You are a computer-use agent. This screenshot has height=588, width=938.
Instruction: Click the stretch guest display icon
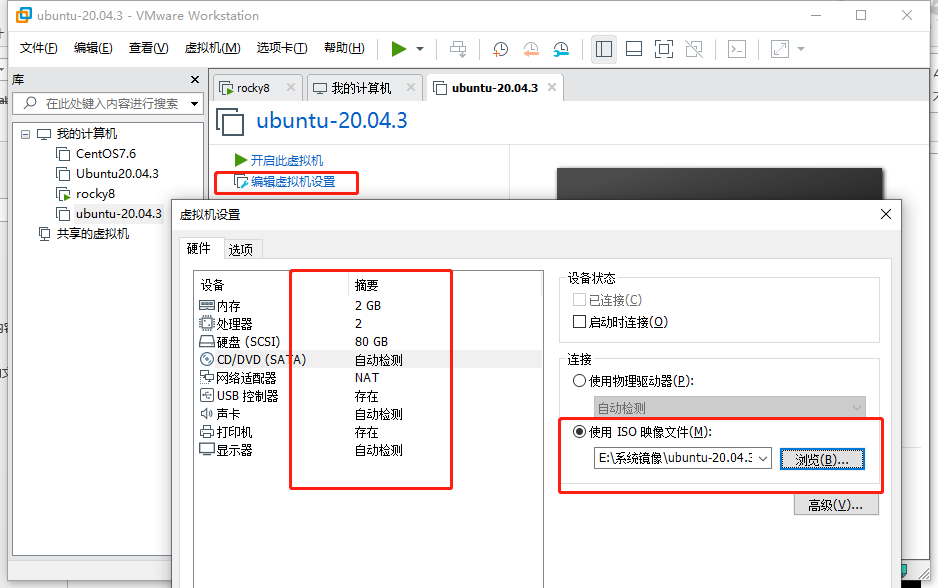point(779,49)
